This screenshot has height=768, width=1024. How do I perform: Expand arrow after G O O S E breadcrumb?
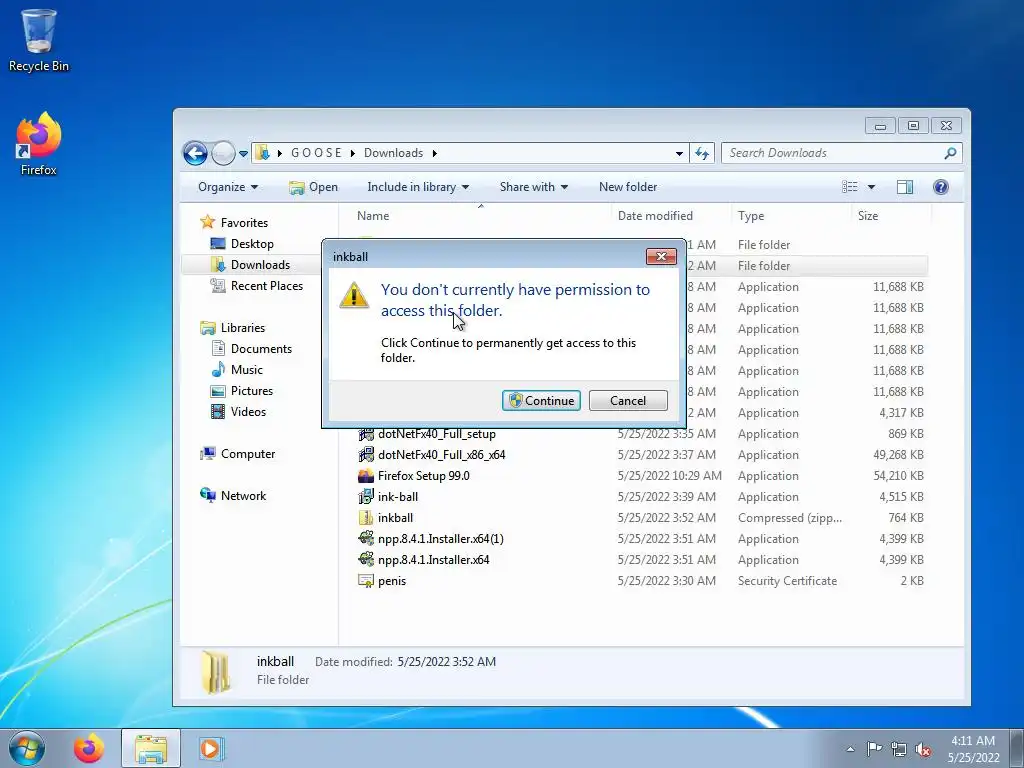point(353,153)
